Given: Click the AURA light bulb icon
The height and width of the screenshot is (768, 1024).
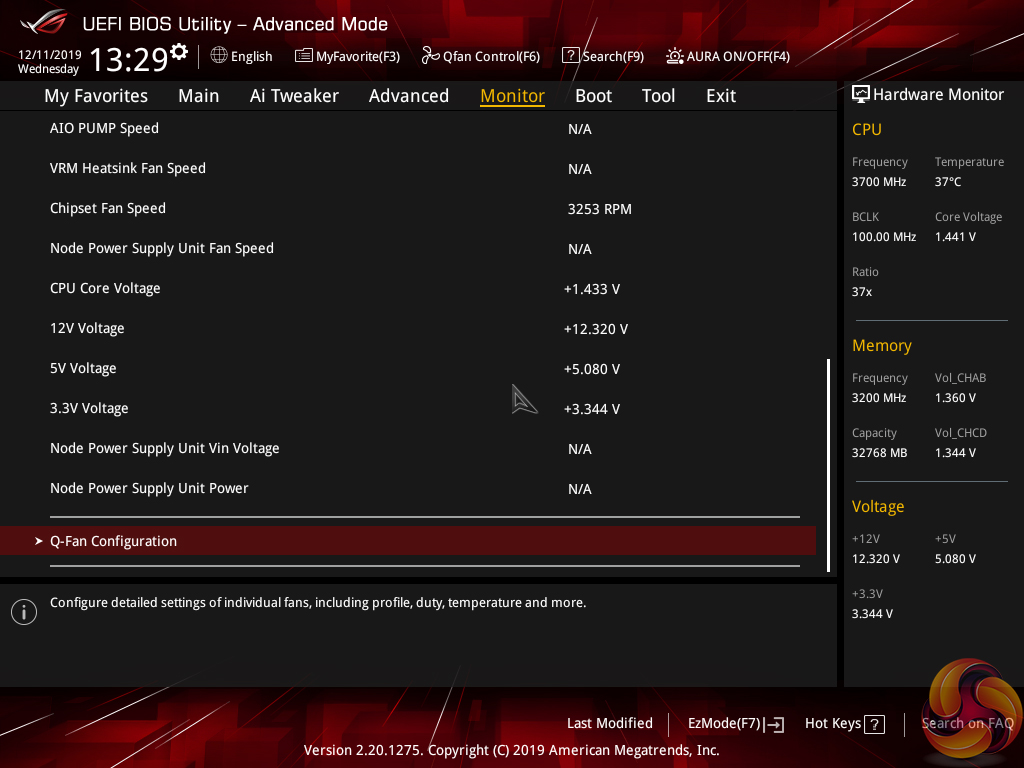Looking at the screenshot, I should pos(675,56).
